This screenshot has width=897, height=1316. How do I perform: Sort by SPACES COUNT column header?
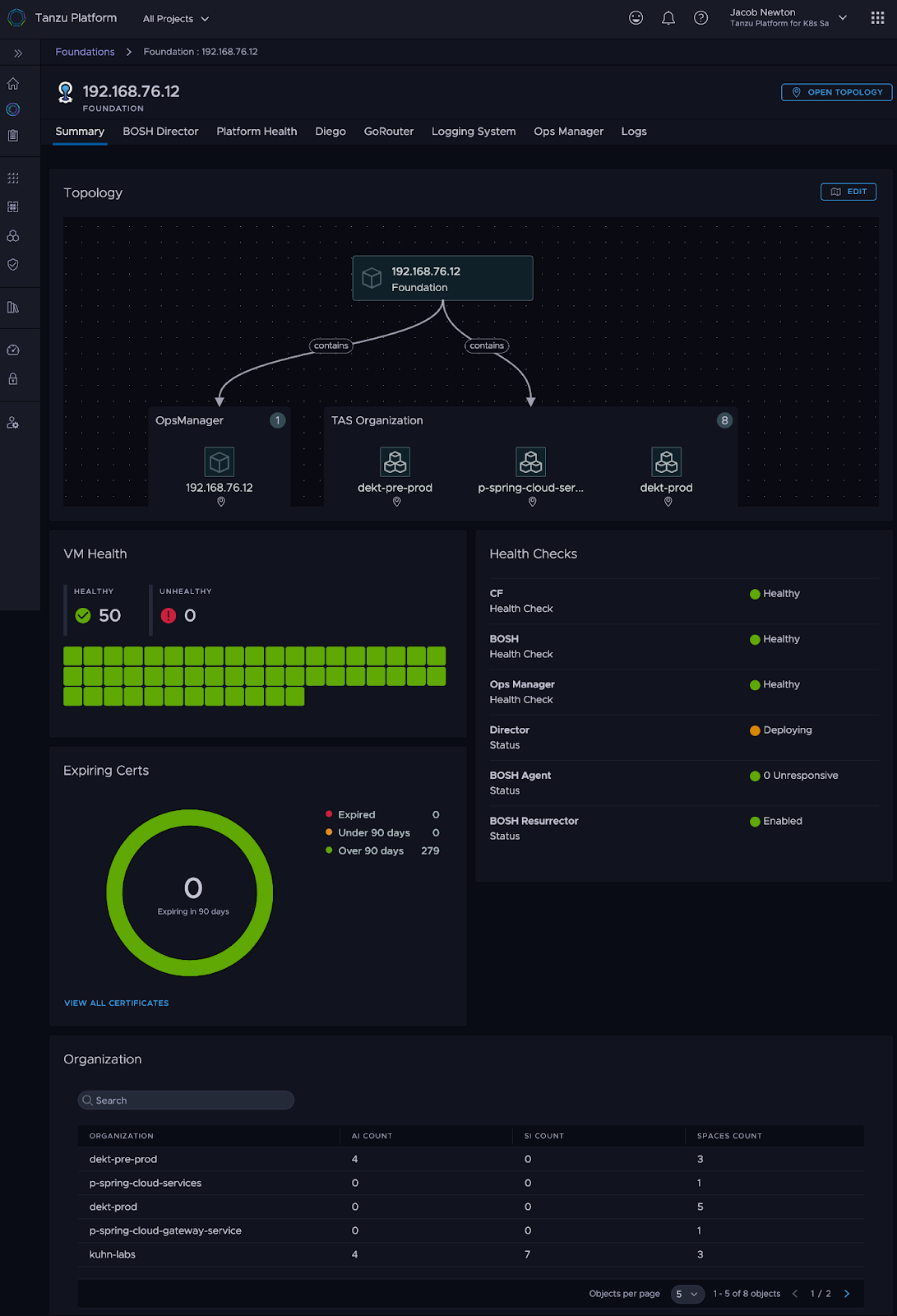(729, 1136)
